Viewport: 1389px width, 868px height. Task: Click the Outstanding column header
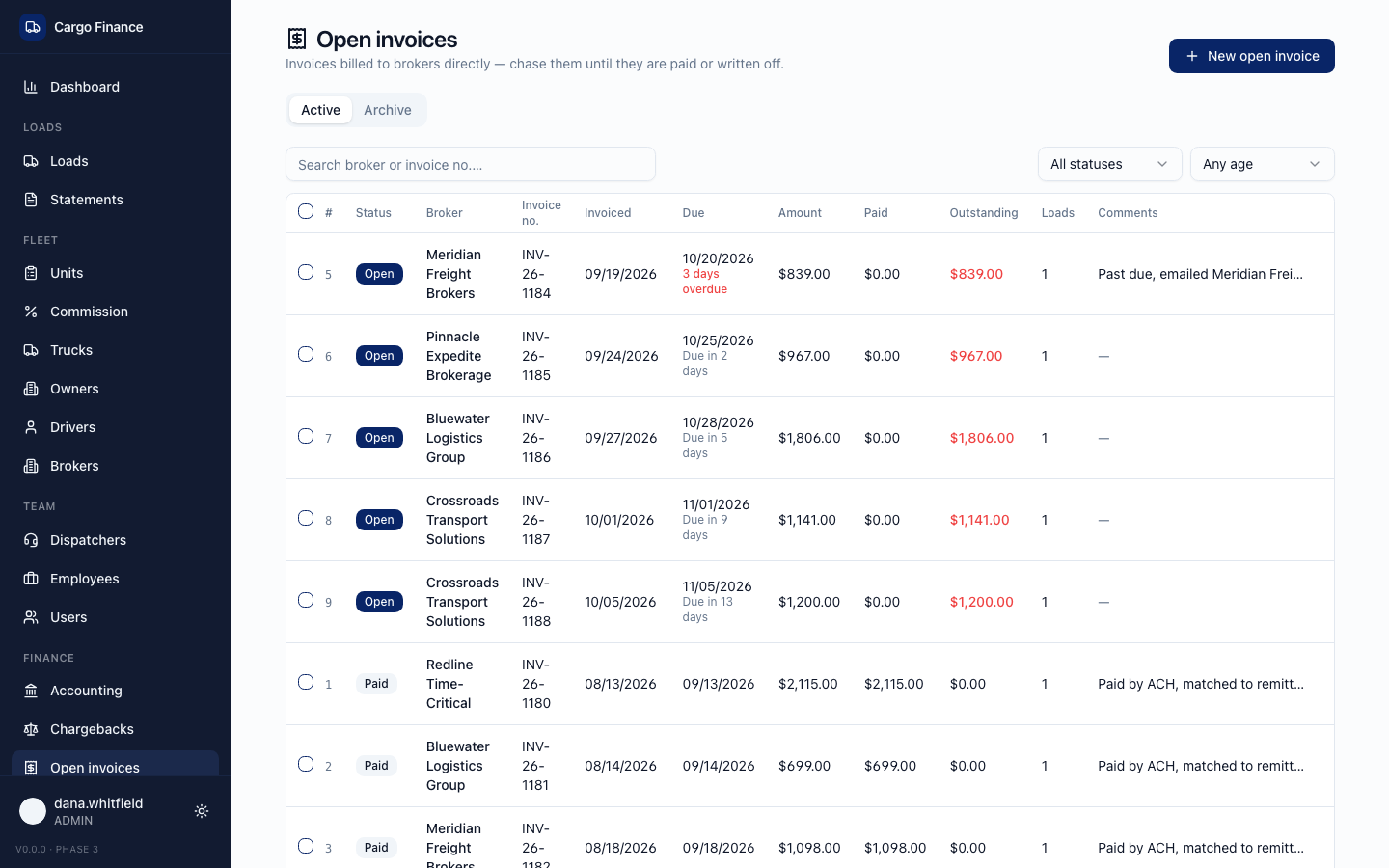(x=984, y=213)
